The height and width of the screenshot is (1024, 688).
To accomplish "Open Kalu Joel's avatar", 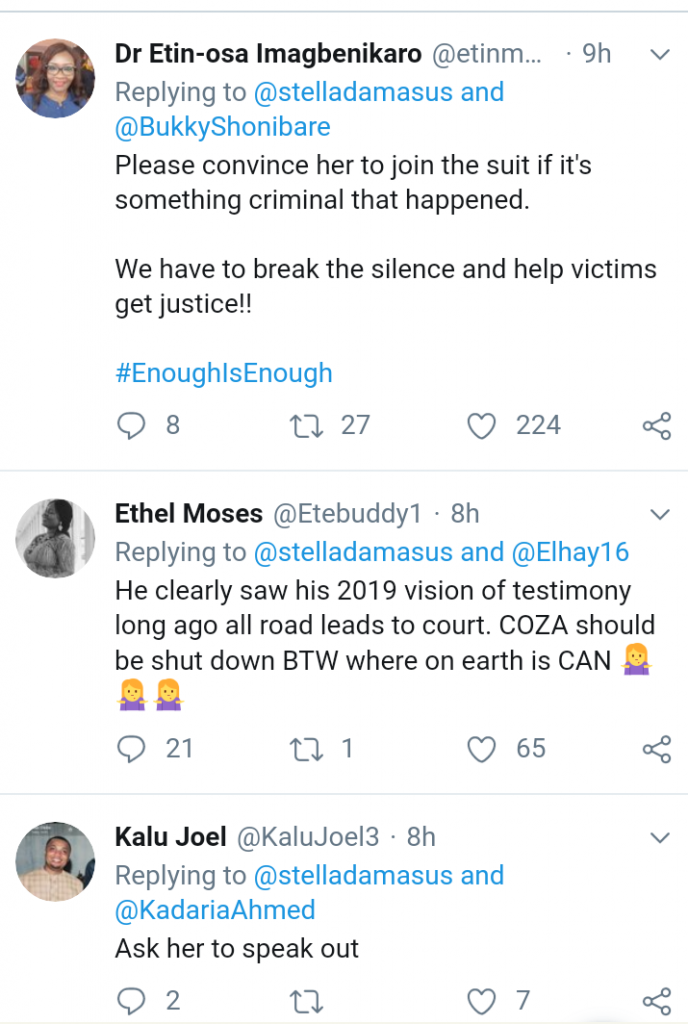I will 55,861.
